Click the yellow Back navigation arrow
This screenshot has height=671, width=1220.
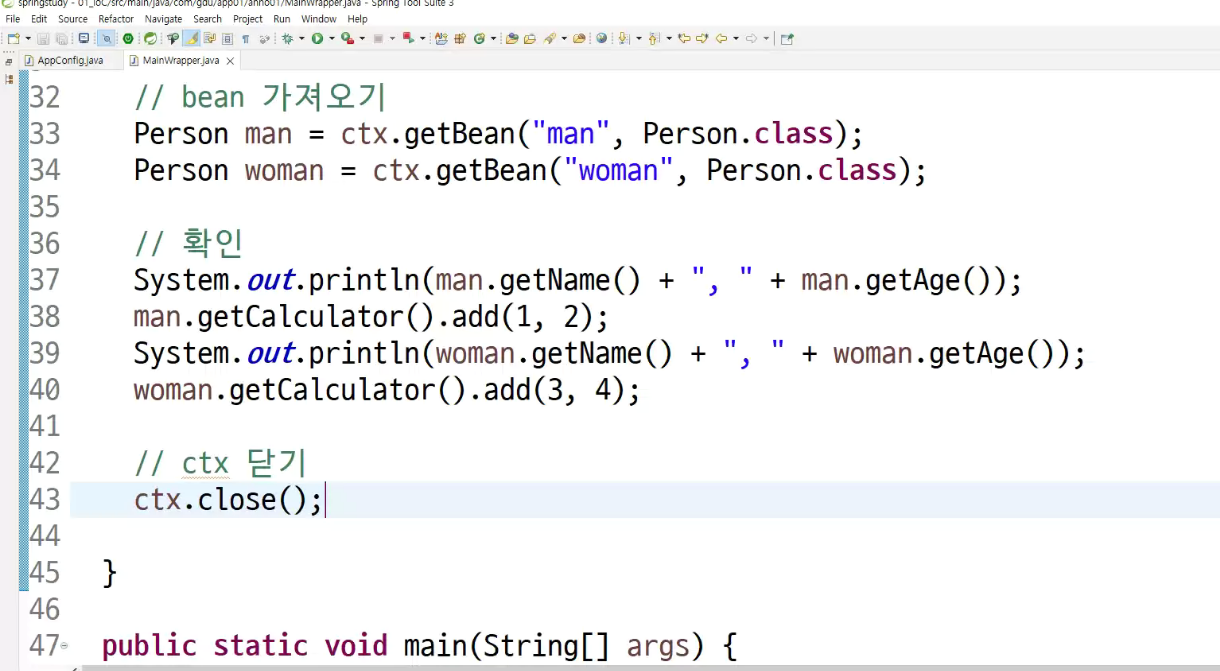[x=721, y=39]
